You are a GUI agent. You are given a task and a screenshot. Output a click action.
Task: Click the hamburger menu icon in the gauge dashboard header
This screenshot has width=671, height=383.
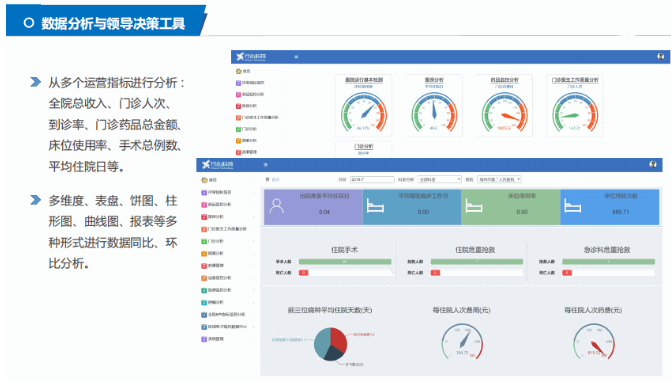point(296,56)
